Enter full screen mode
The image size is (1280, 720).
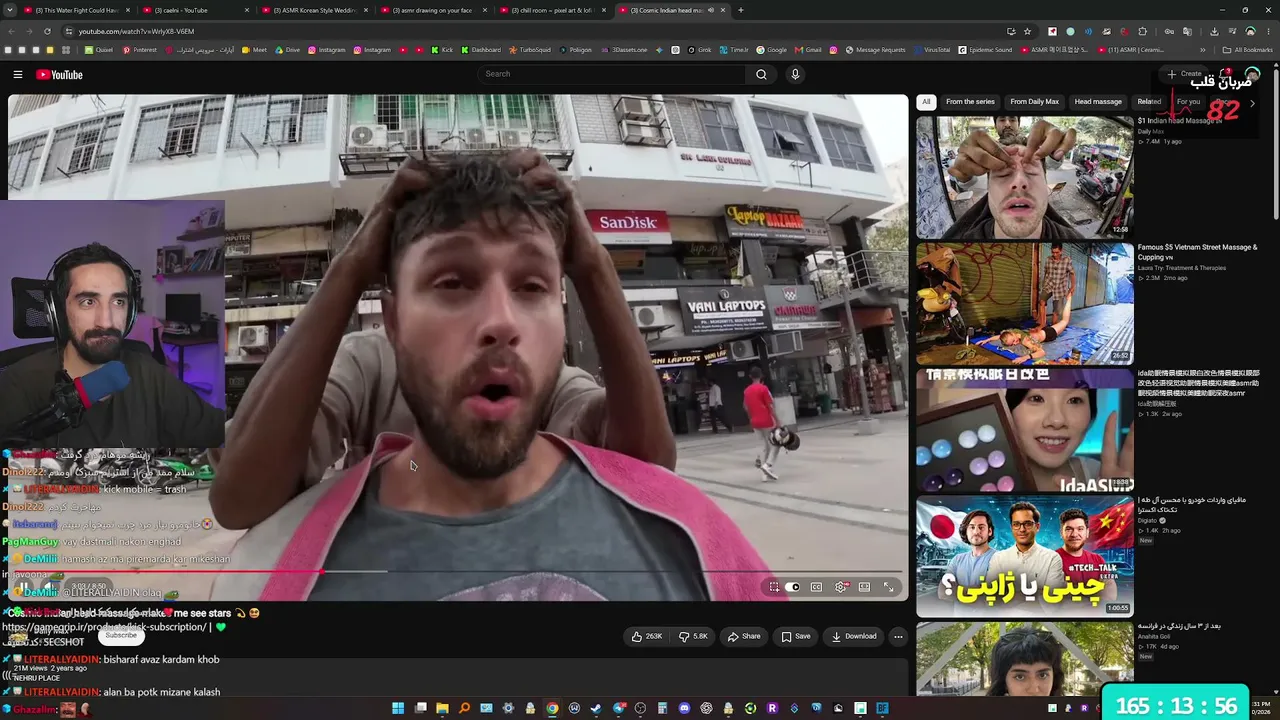[x=888, y=587]
